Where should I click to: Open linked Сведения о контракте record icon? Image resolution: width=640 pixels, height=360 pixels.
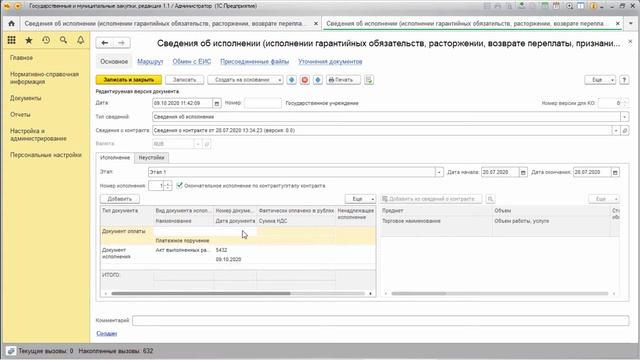click(625, 131)
